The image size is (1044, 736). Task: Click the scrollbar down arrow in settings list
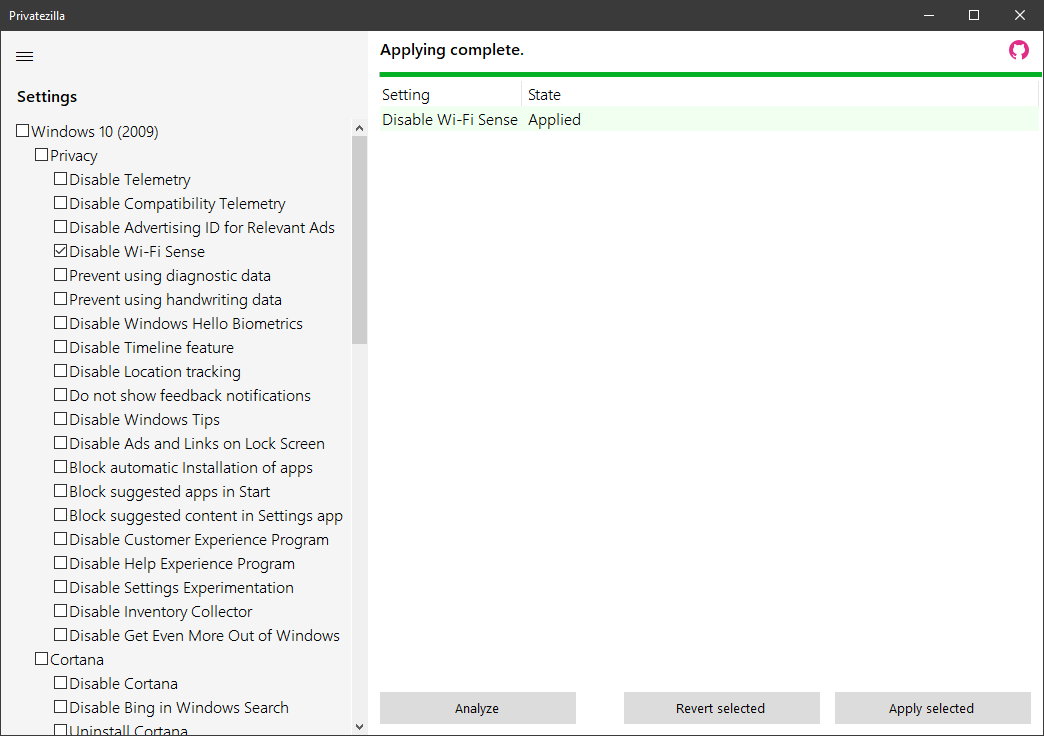[359, 727]
